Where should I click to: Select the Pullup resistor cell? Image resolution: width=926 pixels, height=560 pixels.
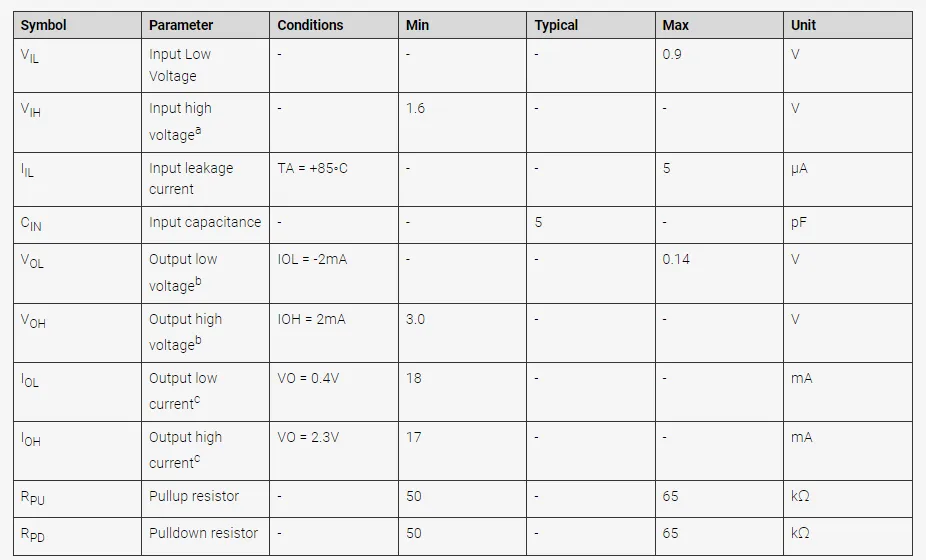[x=194, y=496]
